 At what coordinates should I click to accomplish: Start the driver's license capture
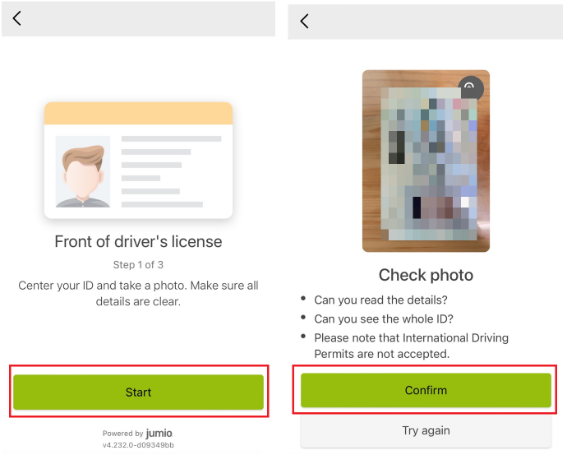click(138, 392)
